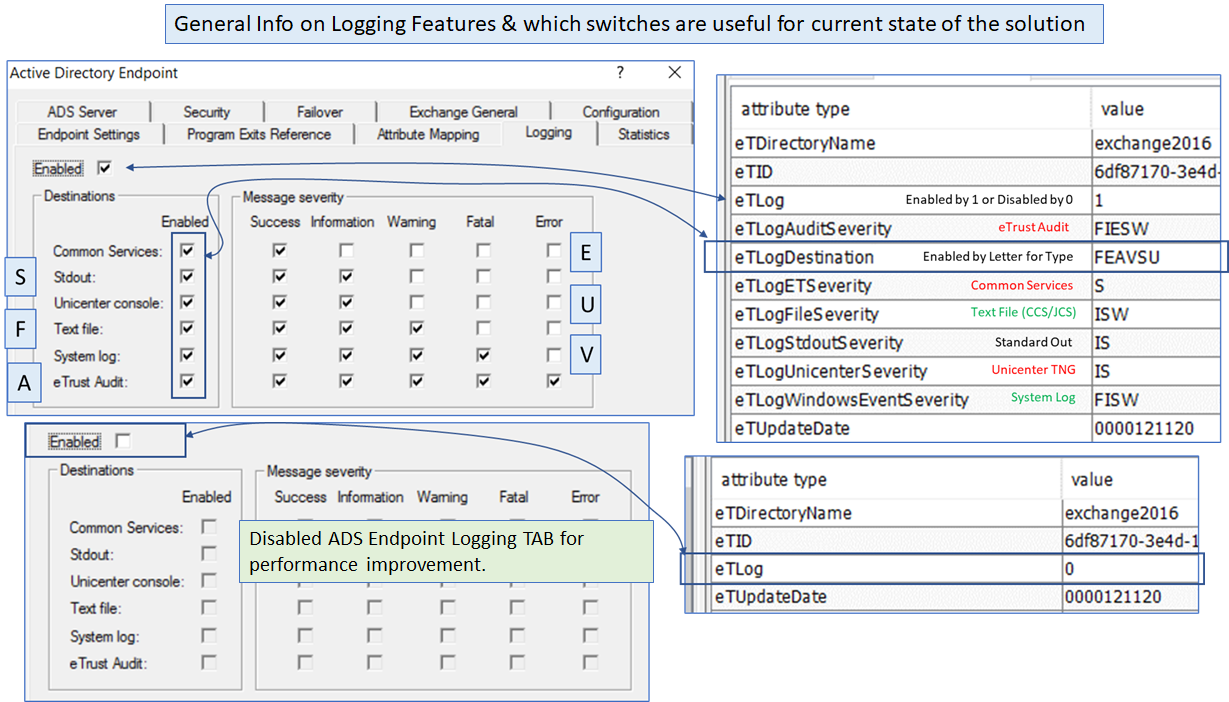Enable Fatal severity for Text file row
Image resolution: width=1229 pixels, height=702 pixels.
(483, 328)
